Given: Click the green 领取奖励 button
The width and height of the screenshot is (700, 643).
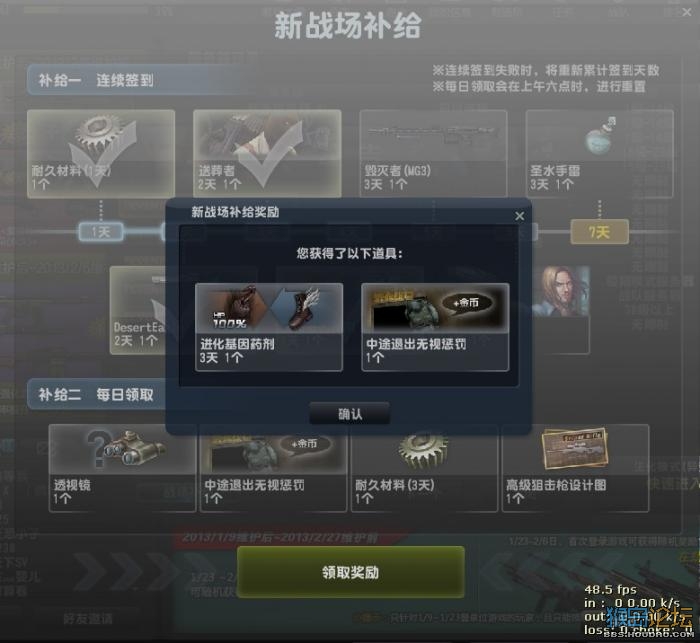Looking at the screenshot, I should [x=350, y=572].
